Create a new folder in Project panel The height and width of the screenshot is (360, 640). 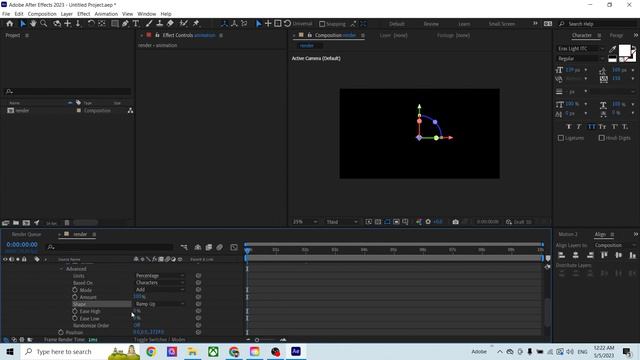(x=16, y=223)
